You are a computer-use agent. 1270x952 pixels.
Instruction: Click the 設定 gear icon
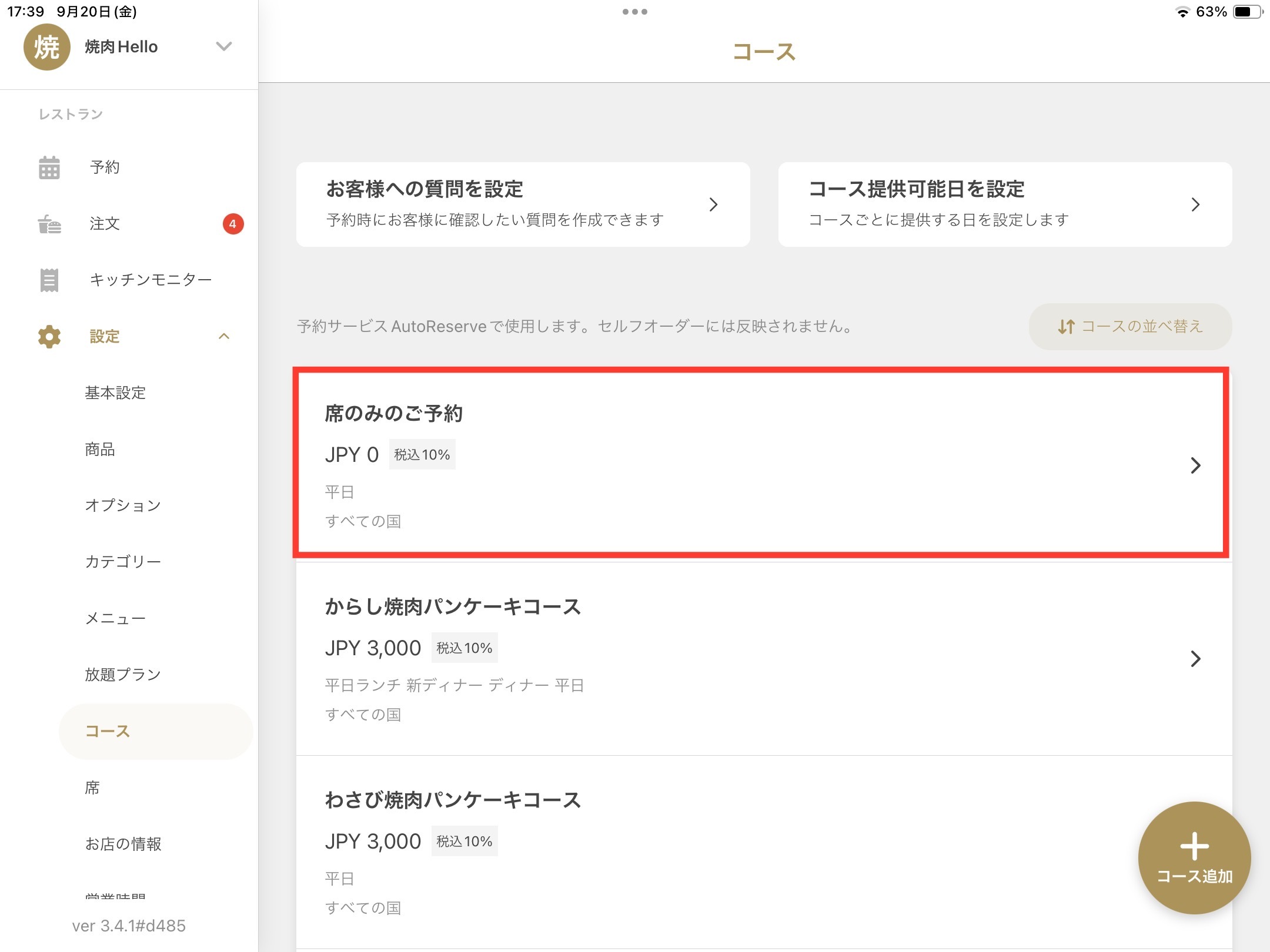pyautogui.click(x=49, y=337)
